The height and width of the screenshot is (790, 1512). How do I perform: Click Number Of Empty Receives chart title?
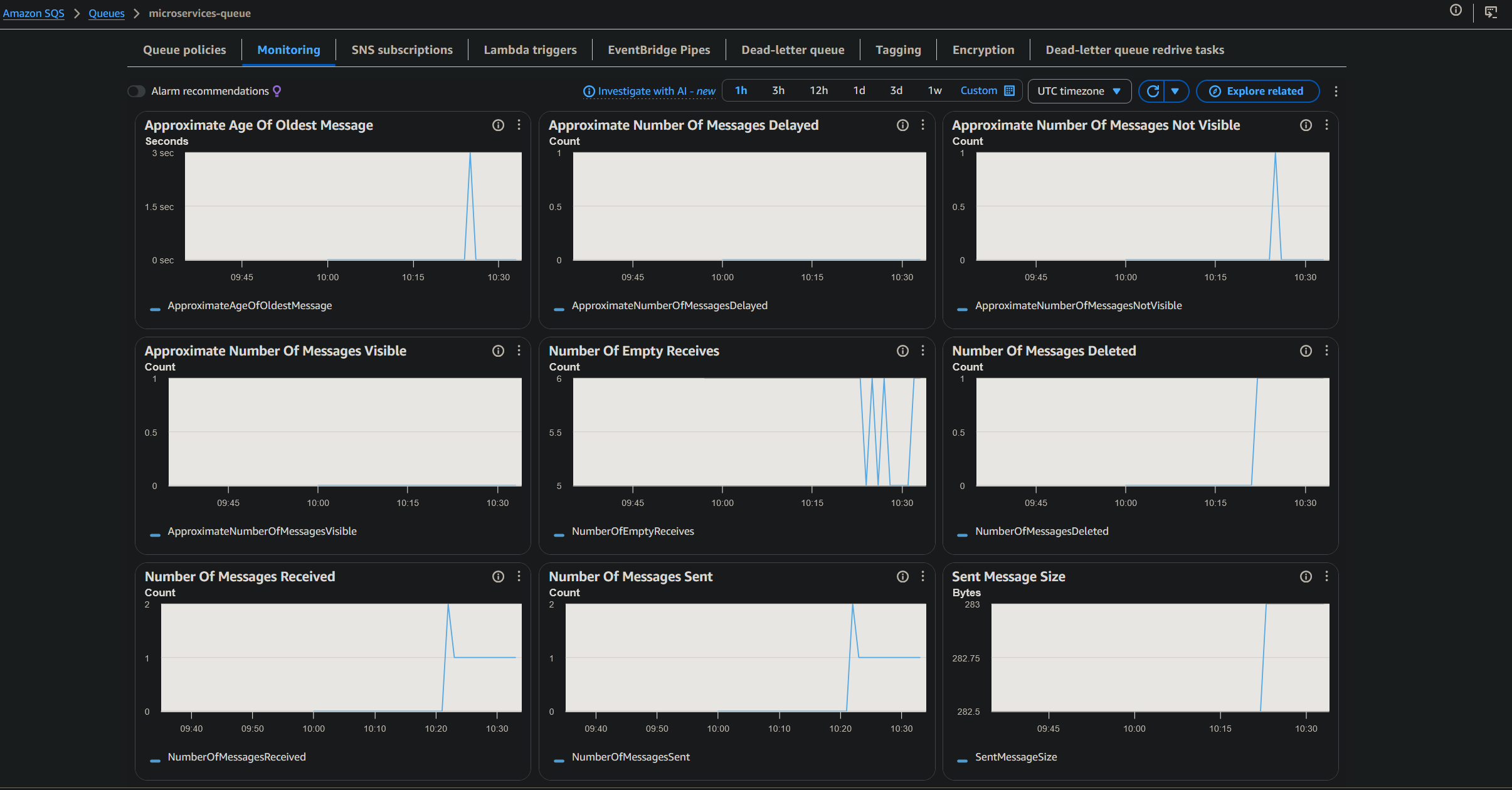point(634,351)
